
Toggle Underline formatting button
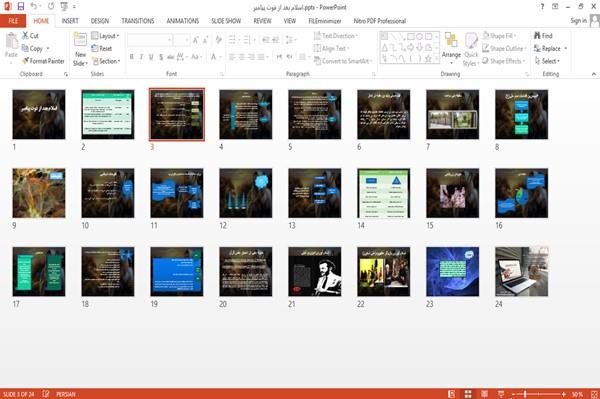pos(151,57)
